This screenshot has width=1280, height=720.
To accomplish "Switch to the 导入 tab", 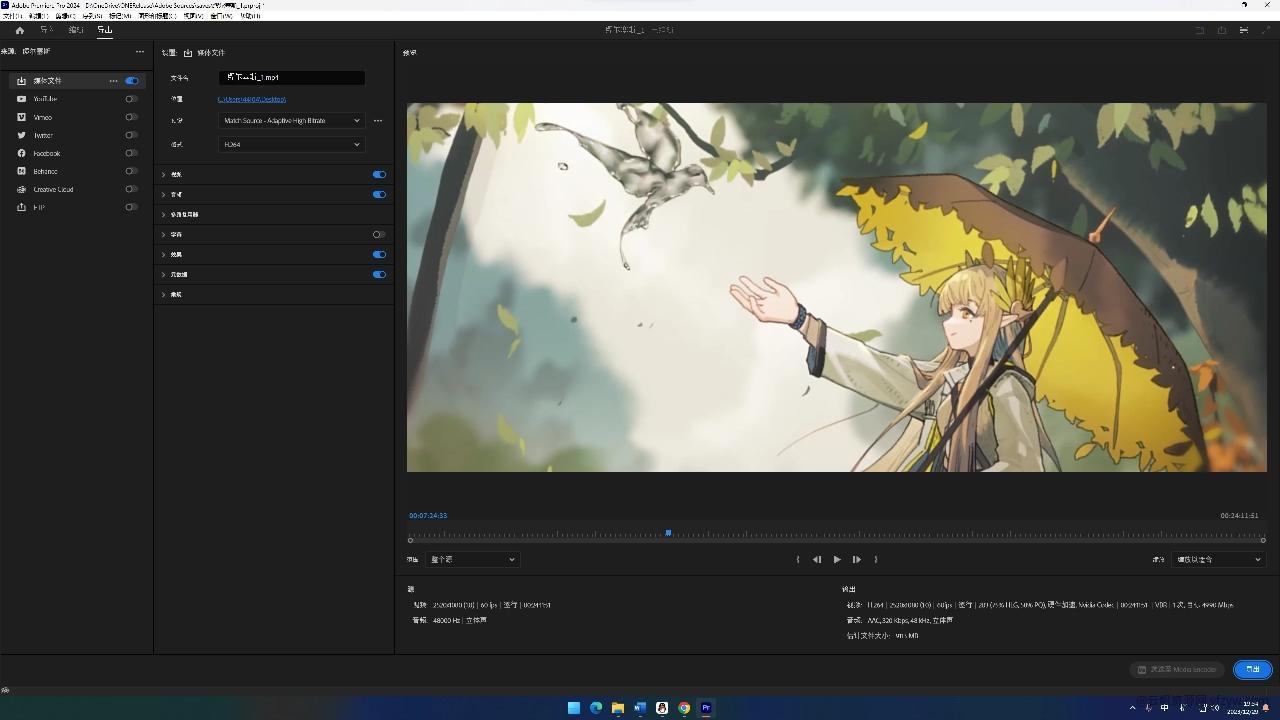I will pyautogui.click(x=47, y=31).
